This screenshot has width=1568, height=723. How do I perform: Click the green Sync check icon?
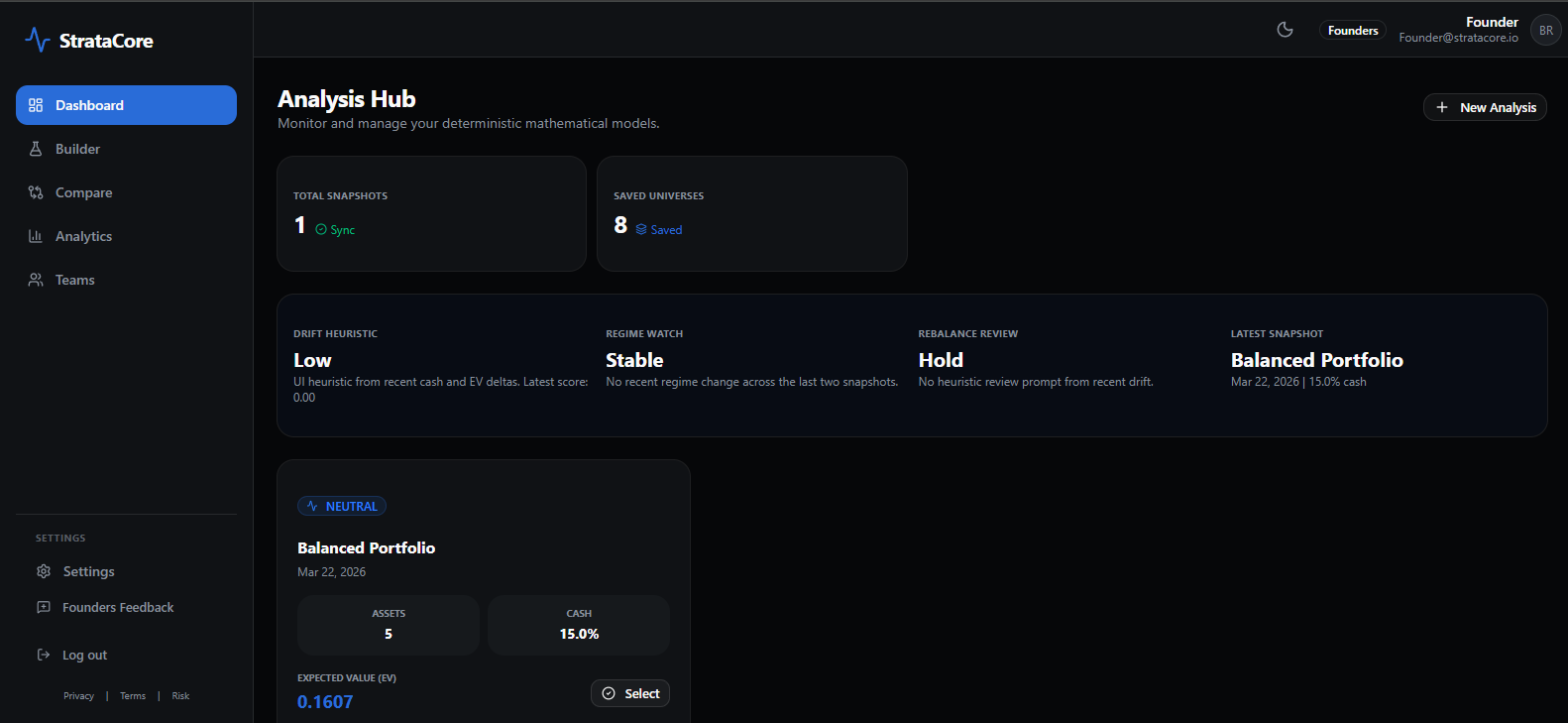tap(321, 229)
